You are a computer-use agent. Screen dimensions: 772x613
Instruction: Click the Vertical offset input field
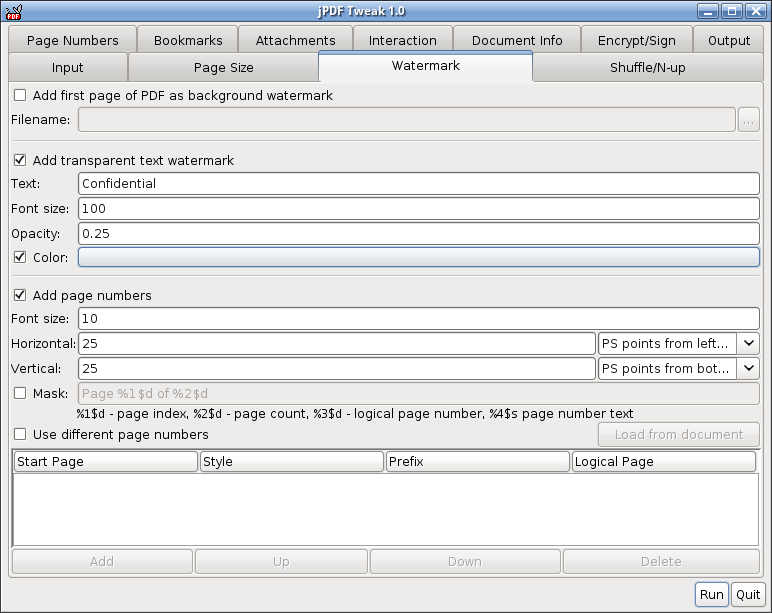337,368
